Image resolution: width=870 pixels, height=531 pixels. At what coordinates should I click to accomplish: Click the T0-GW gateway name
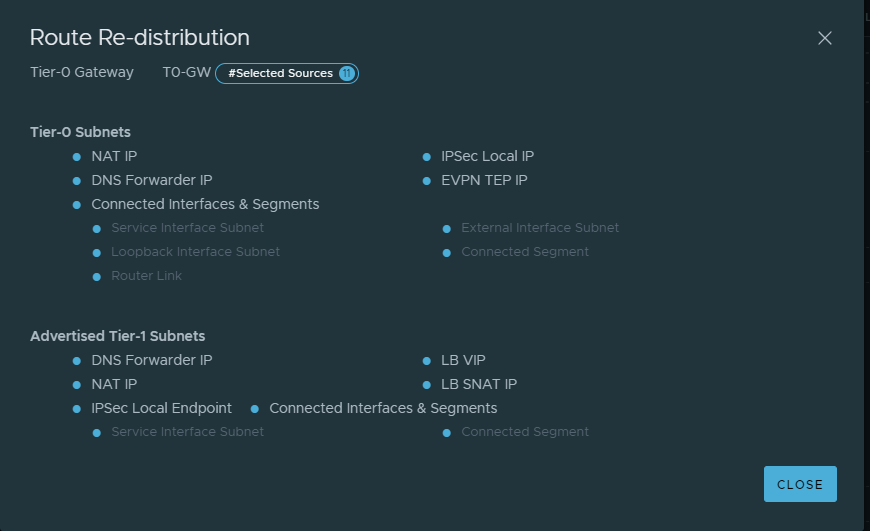(x=186, y=73)
